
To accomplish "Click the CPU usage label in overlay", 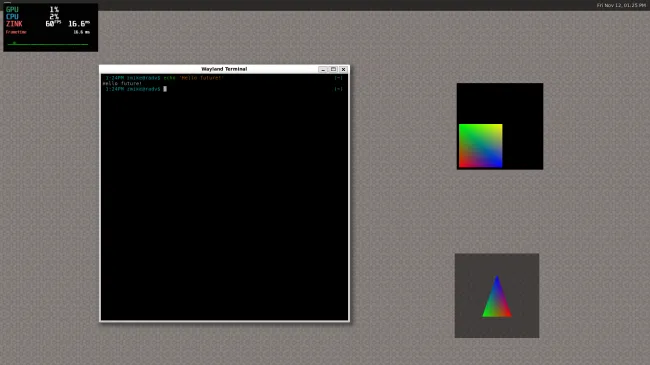I will pyautogui.click(x=12, y=17).
